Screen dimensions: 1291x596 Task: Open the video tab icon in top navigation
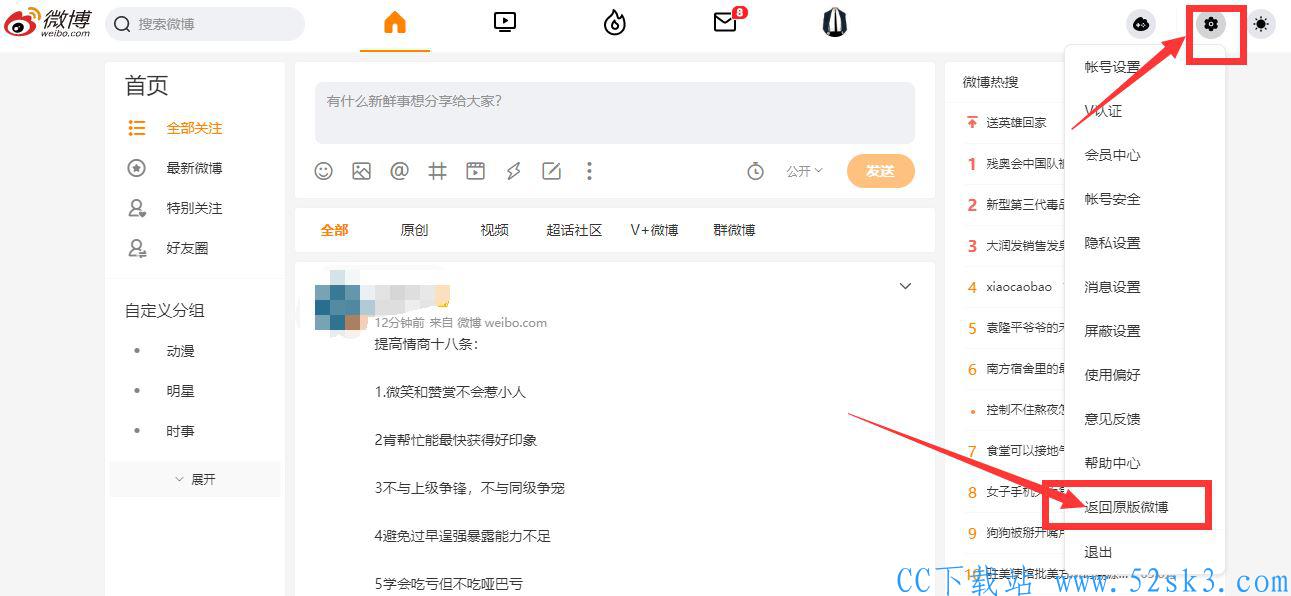point(505,22)
